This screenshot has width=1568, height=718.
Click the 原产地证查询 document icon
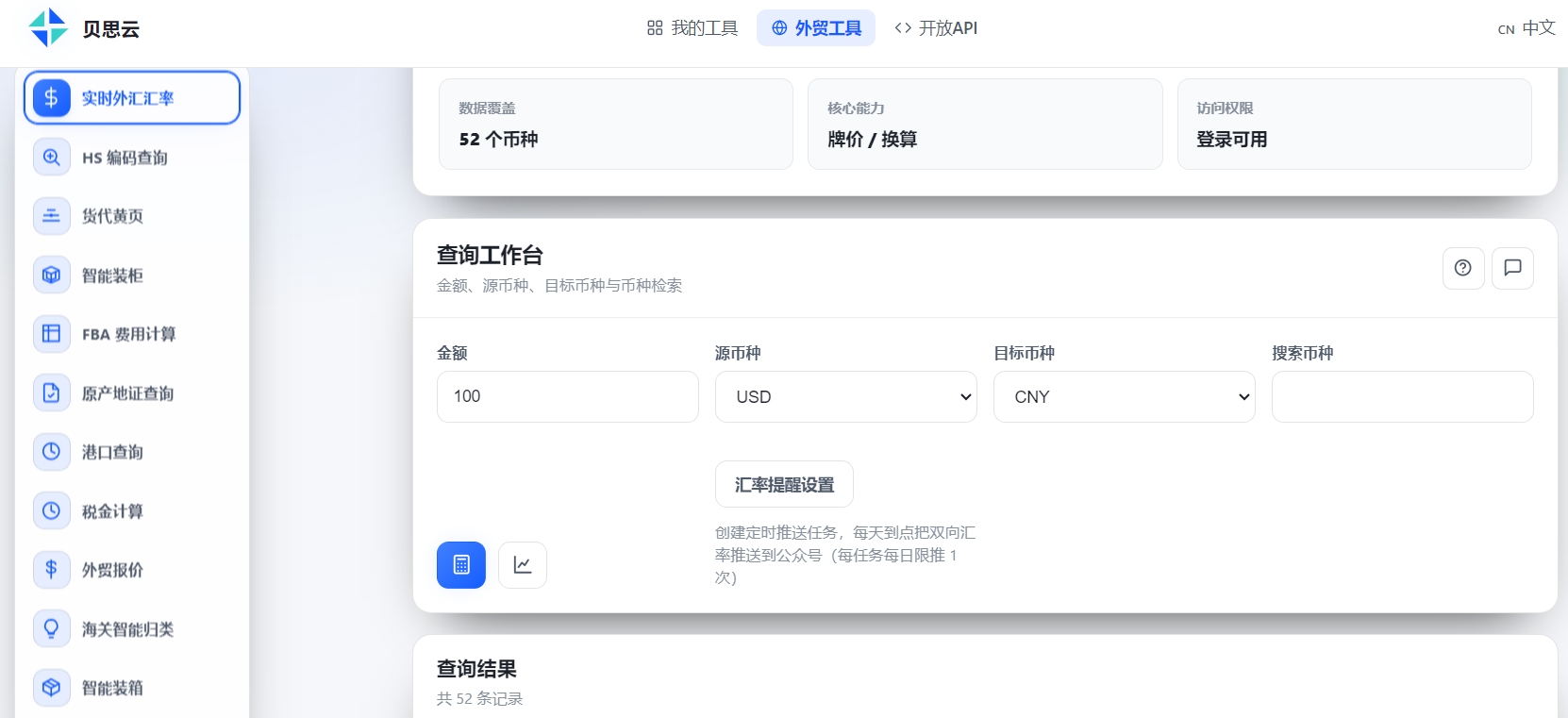pos(52,392)
